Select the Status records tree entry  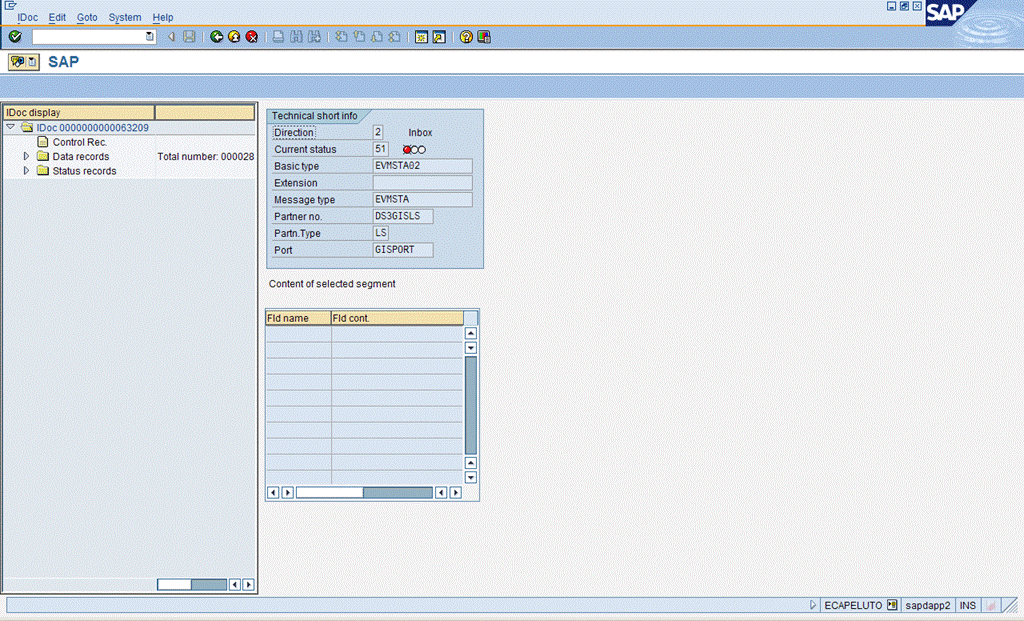84,171
